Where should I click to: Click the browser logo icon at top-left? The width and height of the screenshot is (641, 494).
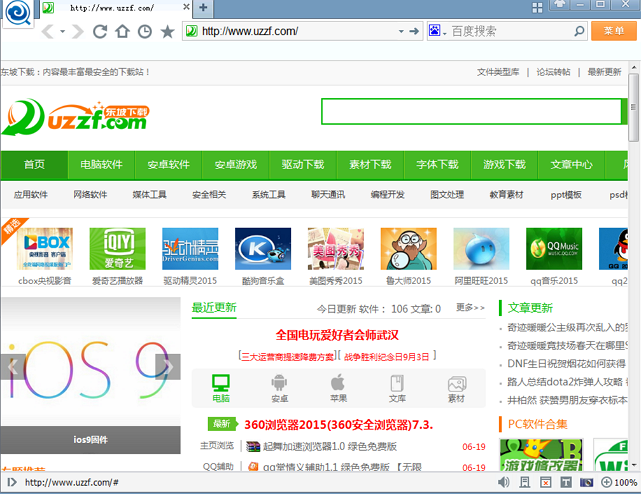pos(18,13)
